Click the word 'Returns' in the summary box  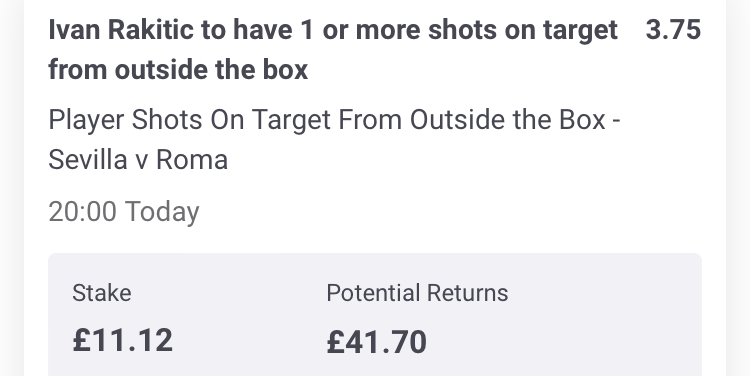[x=467, y=293]
